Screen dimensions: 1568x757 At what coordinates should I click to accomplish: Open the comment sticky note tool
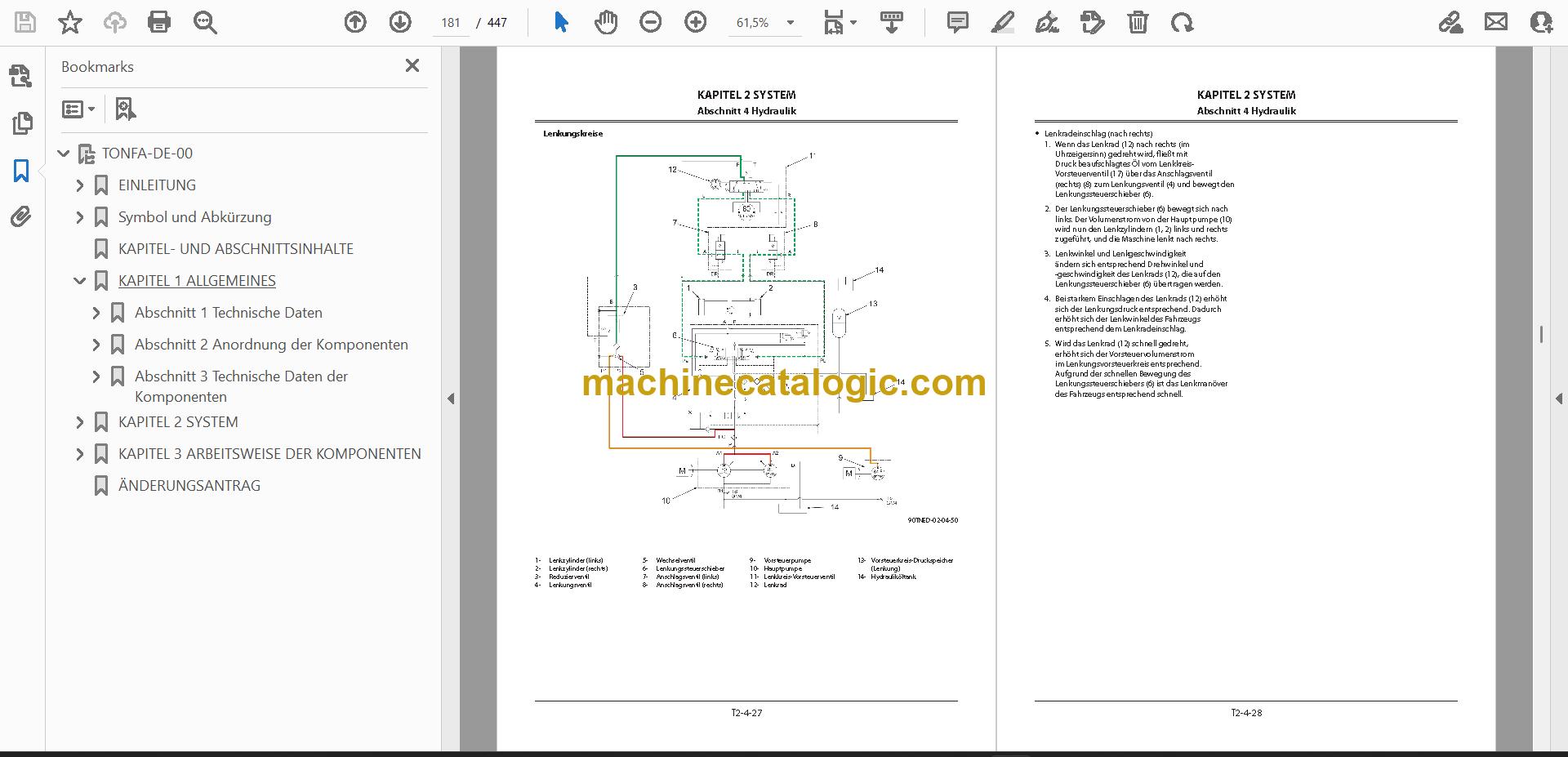pos(957,22)
